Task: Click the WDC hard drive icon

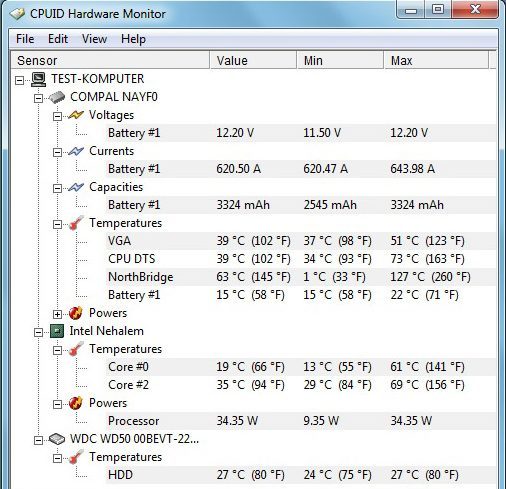Action: pos(57,439)
